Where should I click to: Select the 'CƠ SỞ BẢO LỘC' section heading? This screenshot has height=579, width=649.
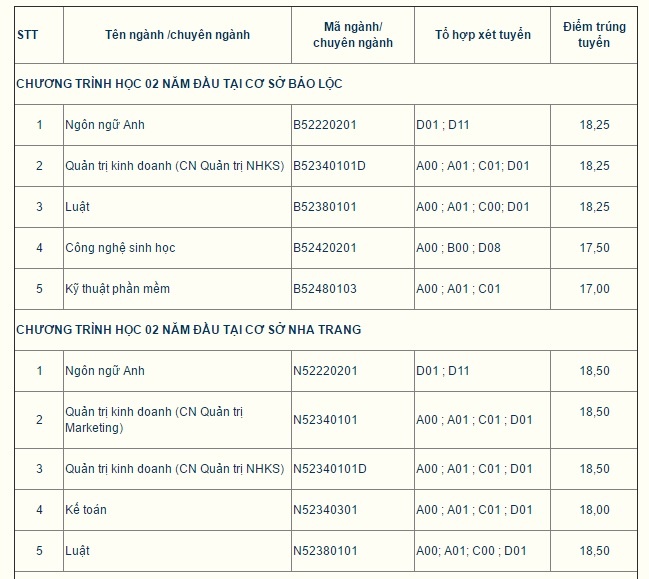point(180,84)
